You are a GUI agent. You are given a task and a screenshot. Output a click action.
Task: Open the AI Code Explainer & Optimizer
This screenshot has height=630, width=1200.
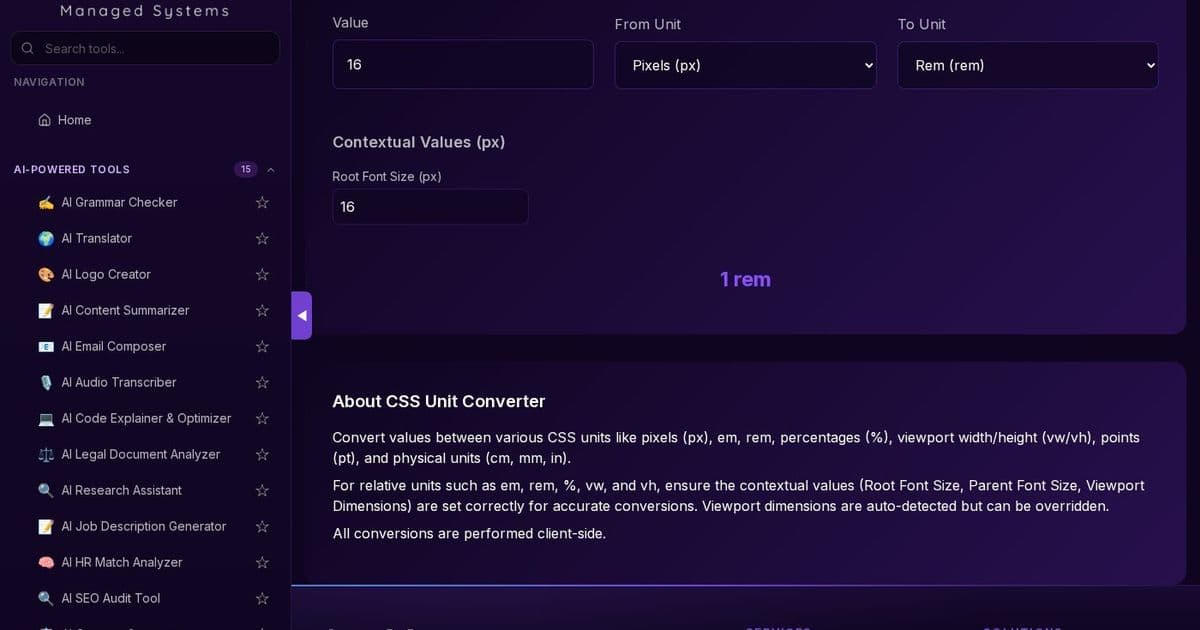click(x=145, y=418)
